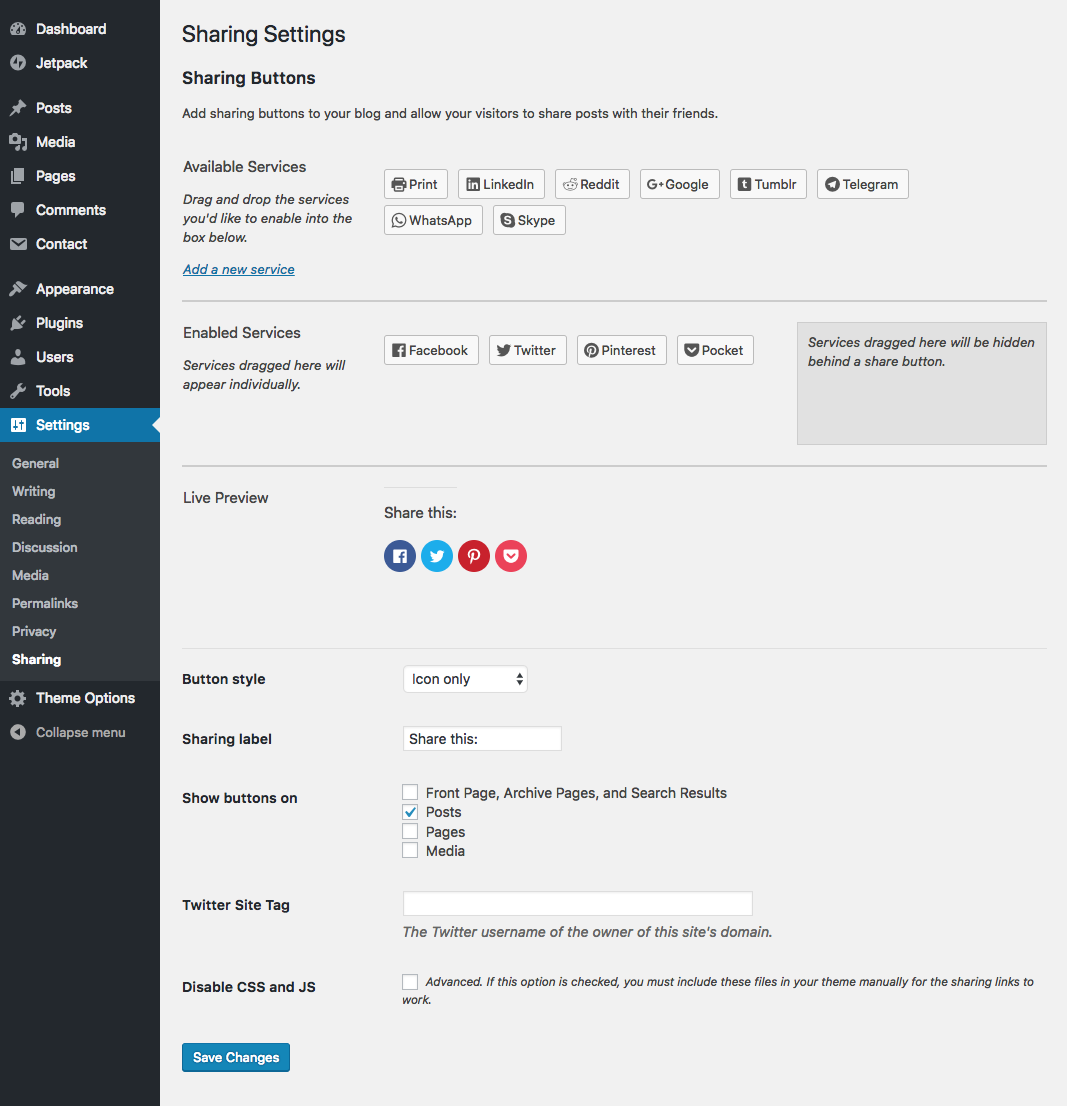1067x1106 pixels.
Task: Click the Save Changes button
Action: [x=236, y=1057]
